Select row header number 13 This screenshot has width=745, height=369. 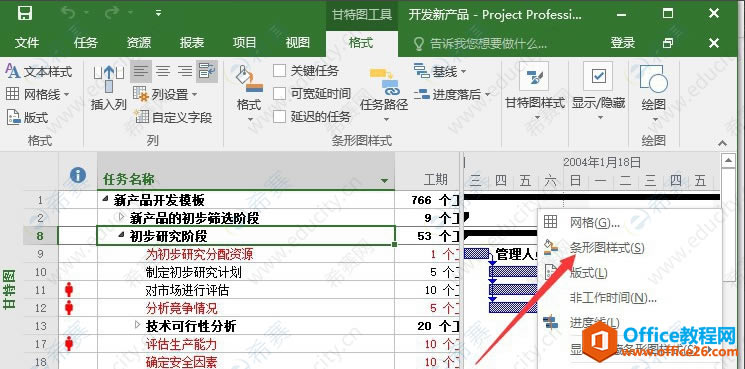[x=40, y=326]
